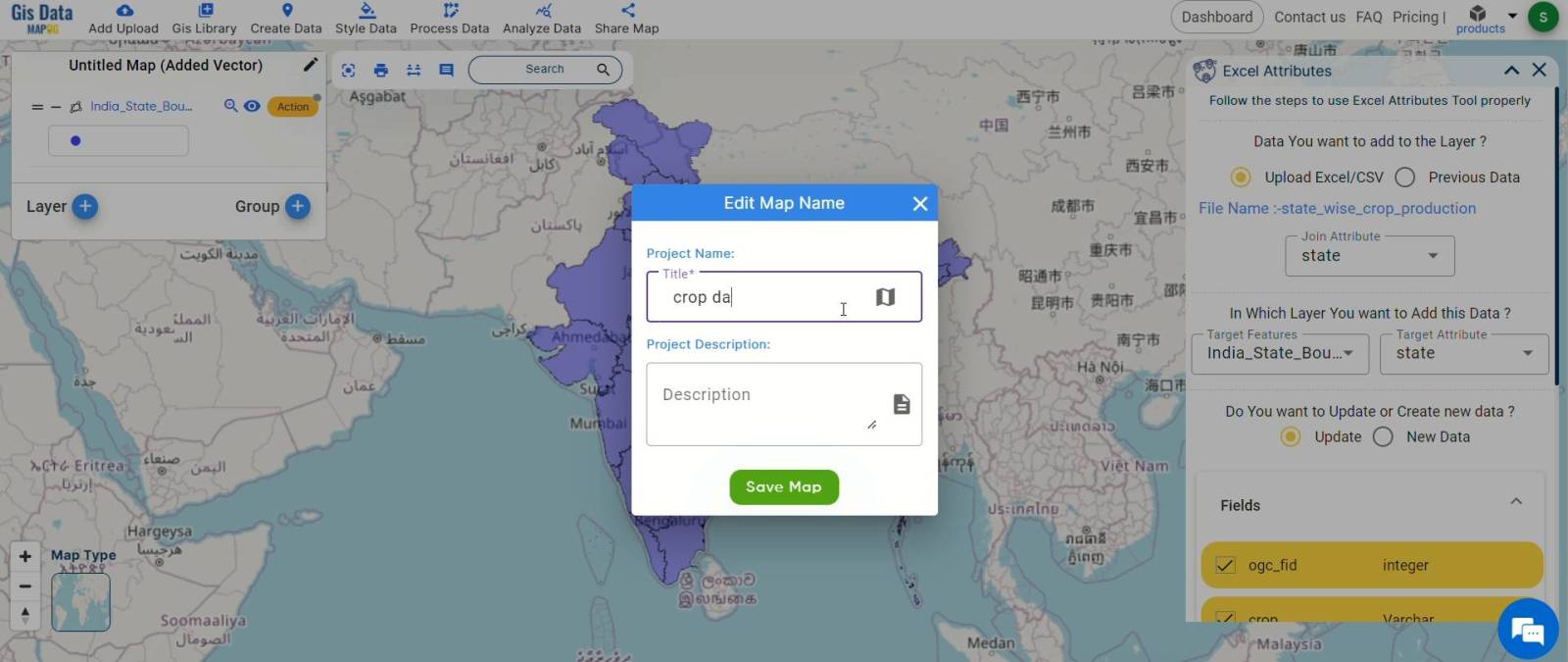Open the Add Upload menu
The image size is (1568, 662).
(123, 19)
